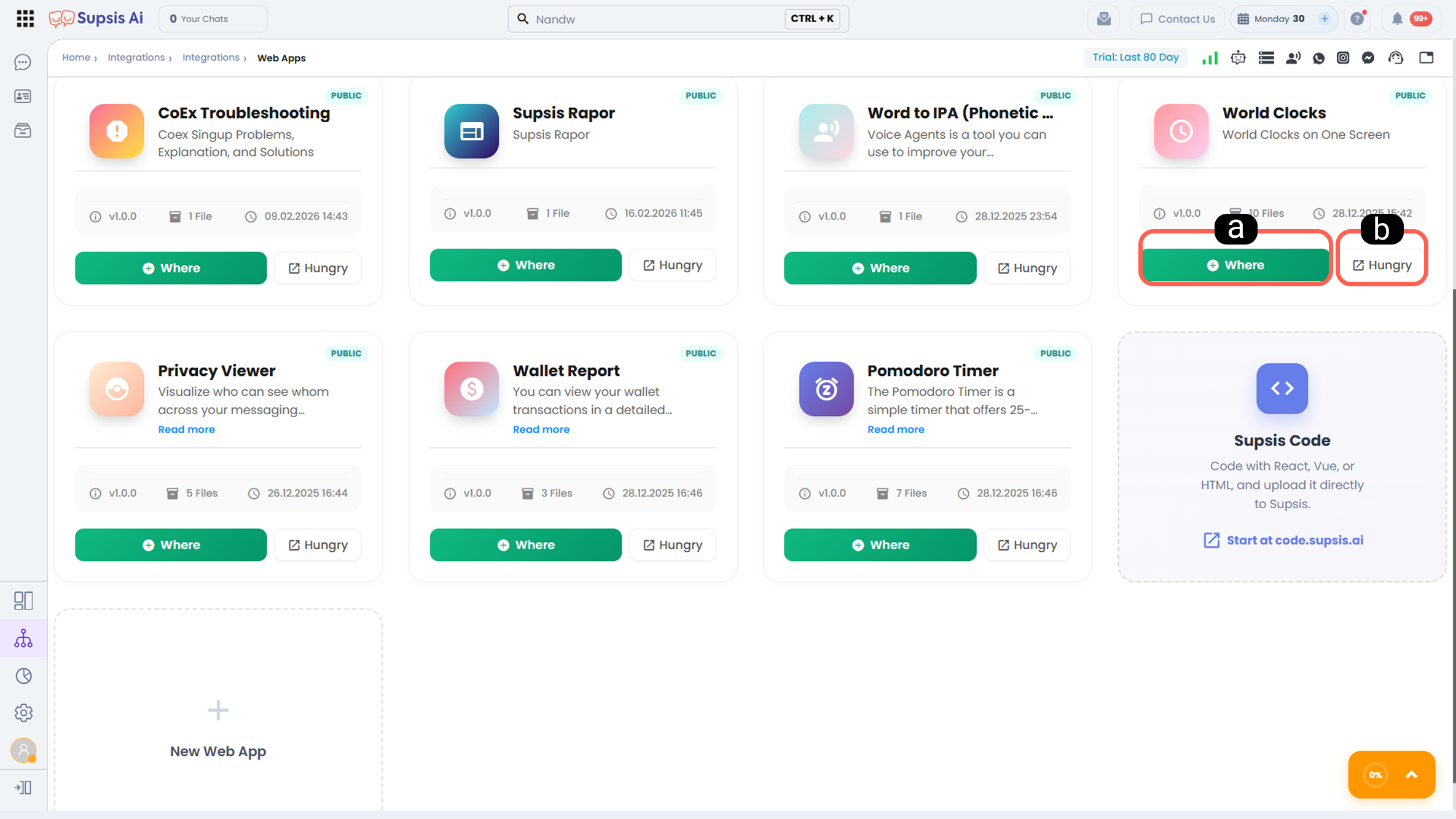This screenshot has height=819, width=1456.
Task: Click the page vertical scrollbar
Action: pyautogui.click(x=1453, y=535)
